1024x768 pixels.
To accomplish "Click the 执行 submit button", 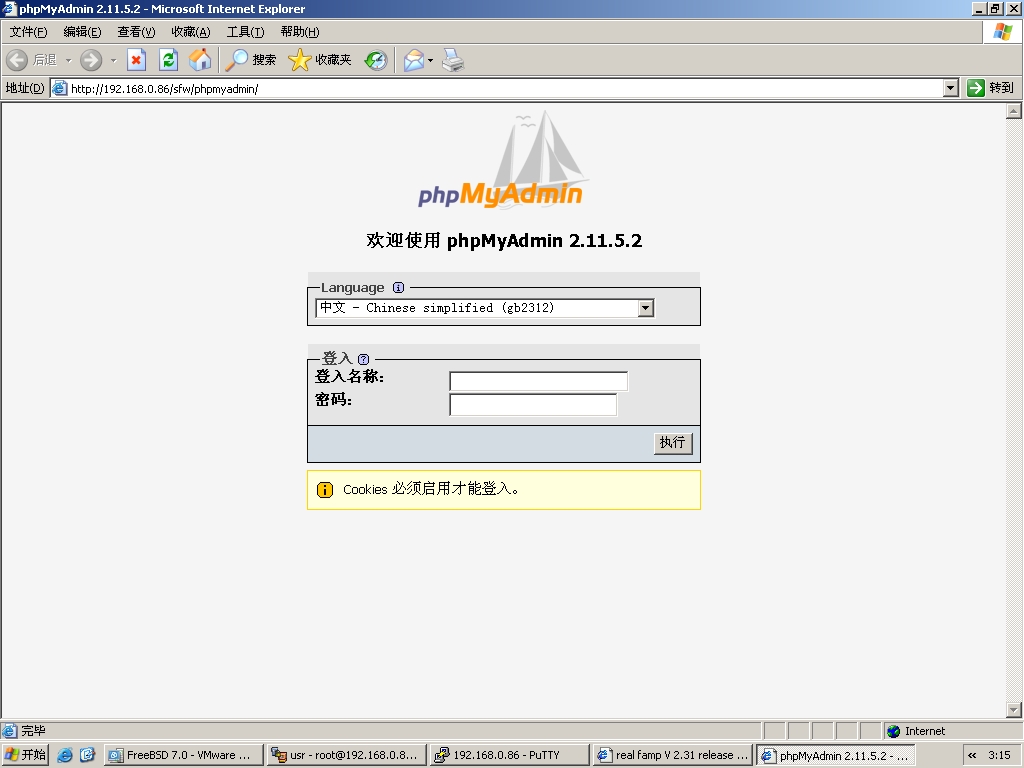I will coord(673,443).
